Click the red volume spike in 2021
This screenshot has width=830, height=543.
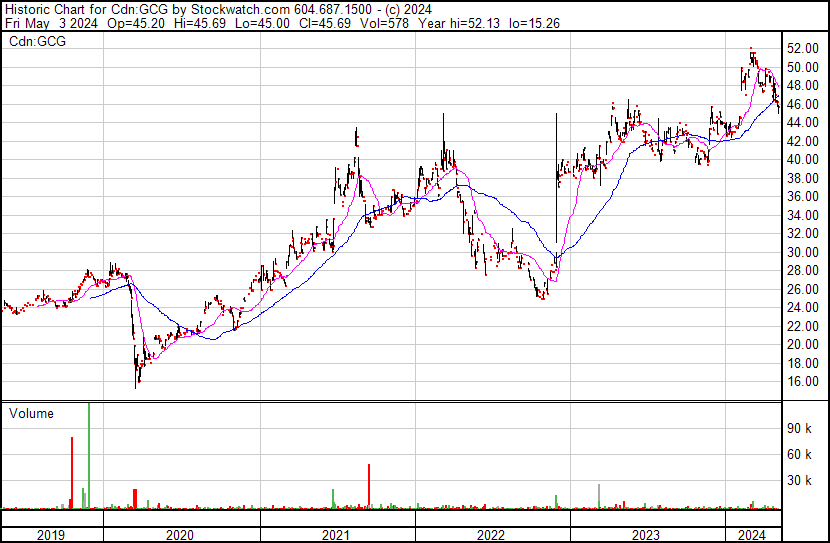coord(369,486)
